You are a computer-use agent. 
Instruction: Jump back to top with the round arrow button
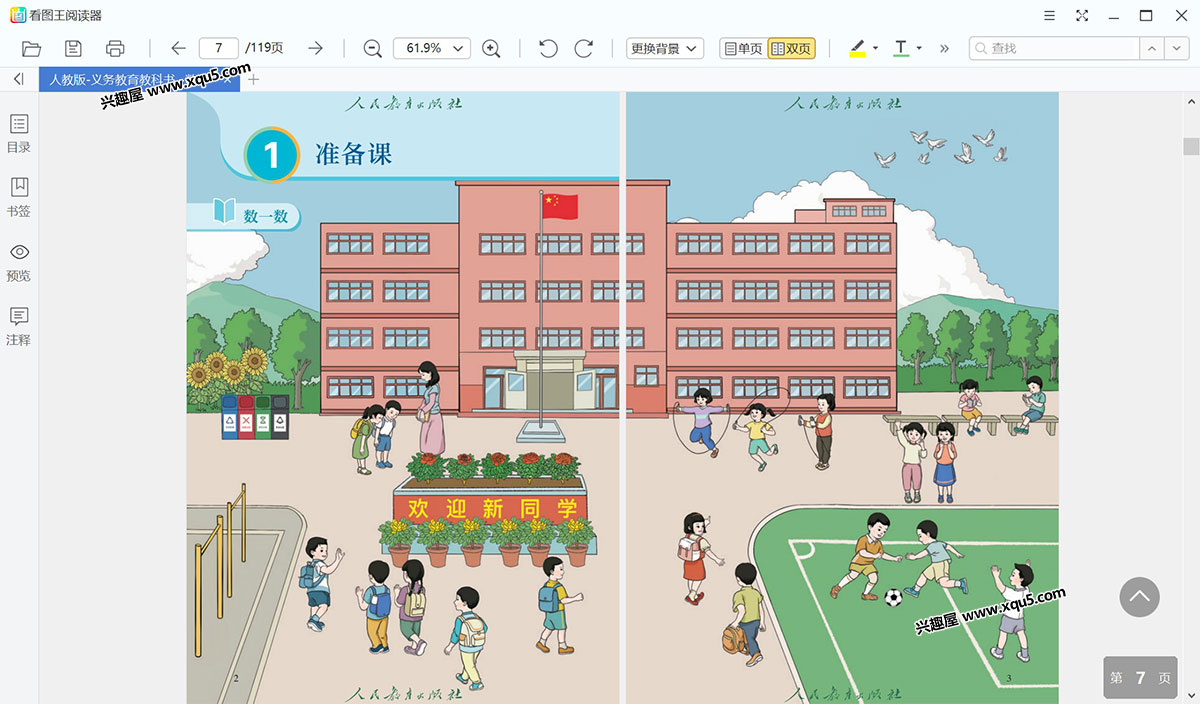(x=1139, y=597)
